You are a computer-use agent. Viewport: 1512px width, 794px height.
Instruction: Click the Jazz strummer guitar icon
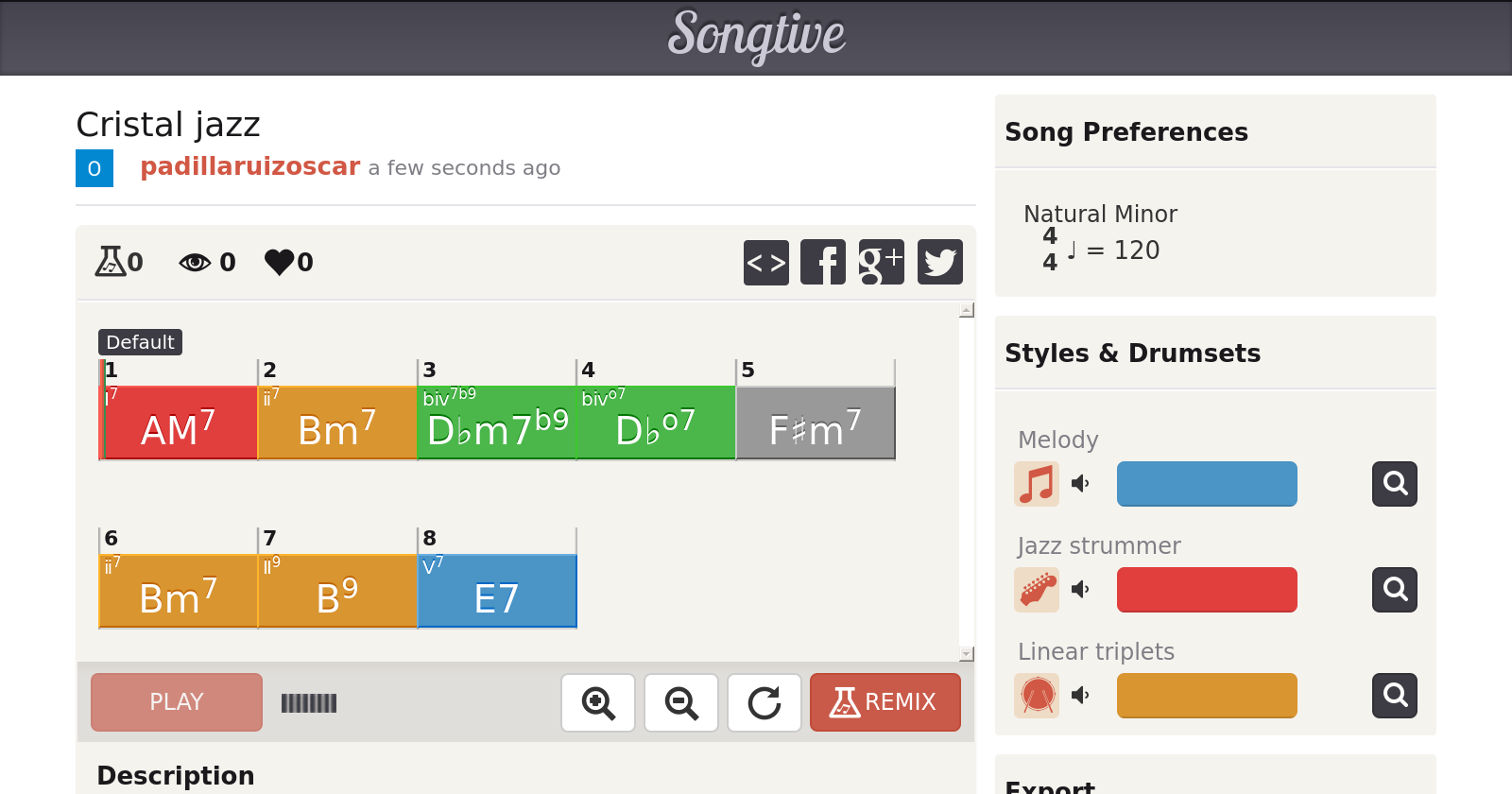click(1037, 590)
